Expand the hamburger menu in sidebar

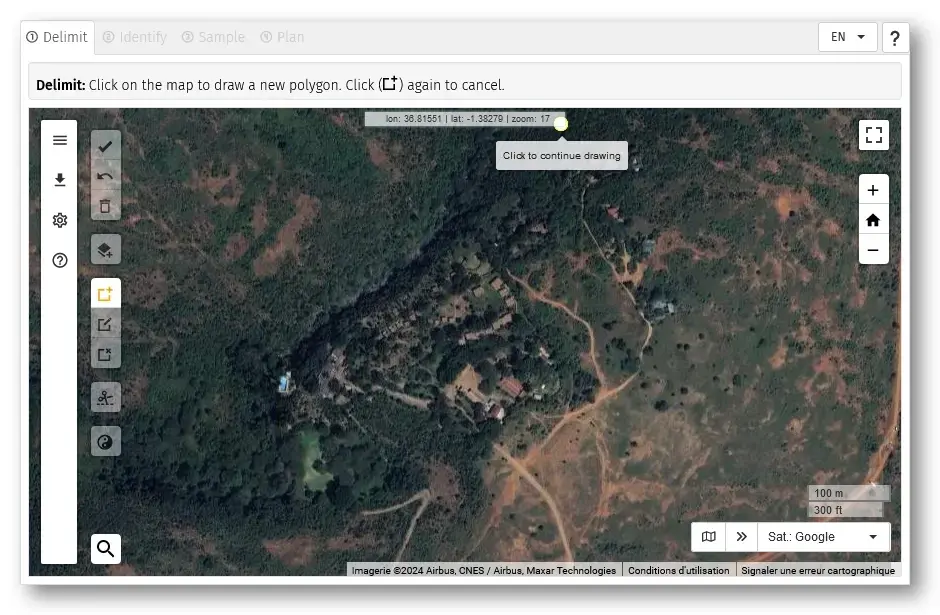point(60,140)
